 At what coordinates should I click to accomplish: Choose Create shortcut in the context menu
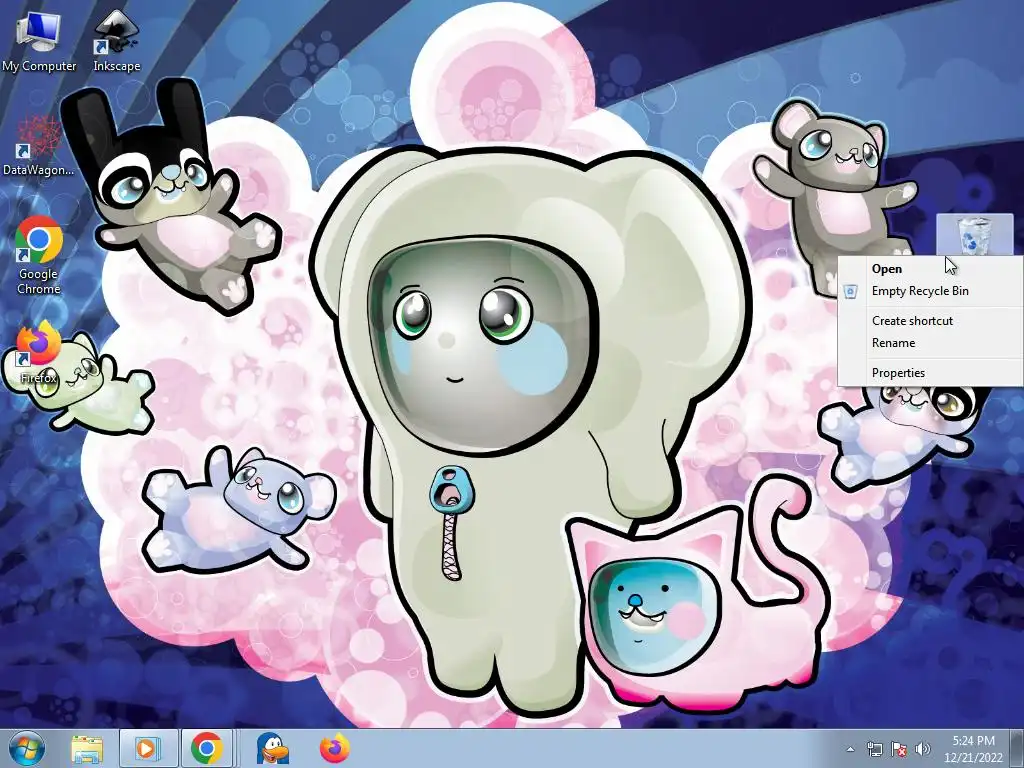930,321
